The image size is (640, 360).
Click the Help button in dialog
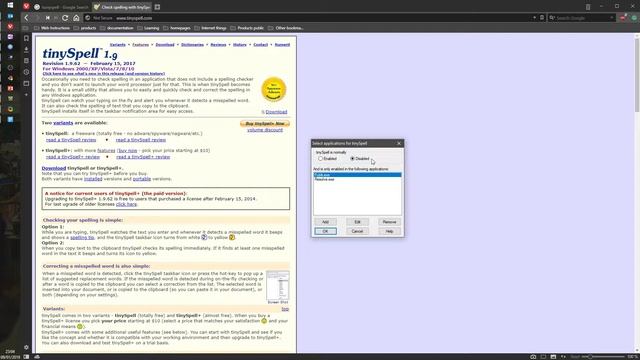(x=389, y=231)
